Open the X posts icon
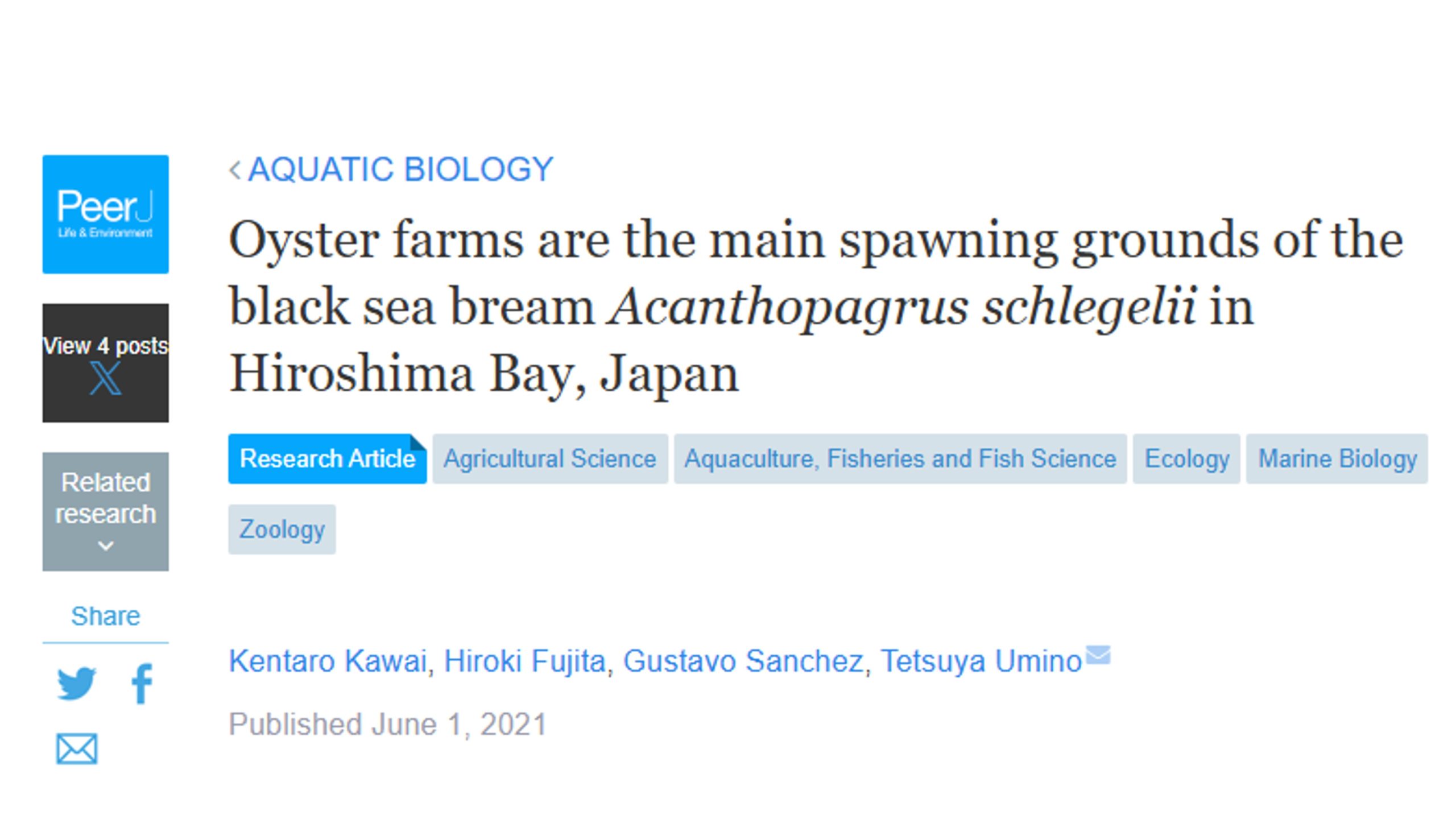 coord(105,379)
